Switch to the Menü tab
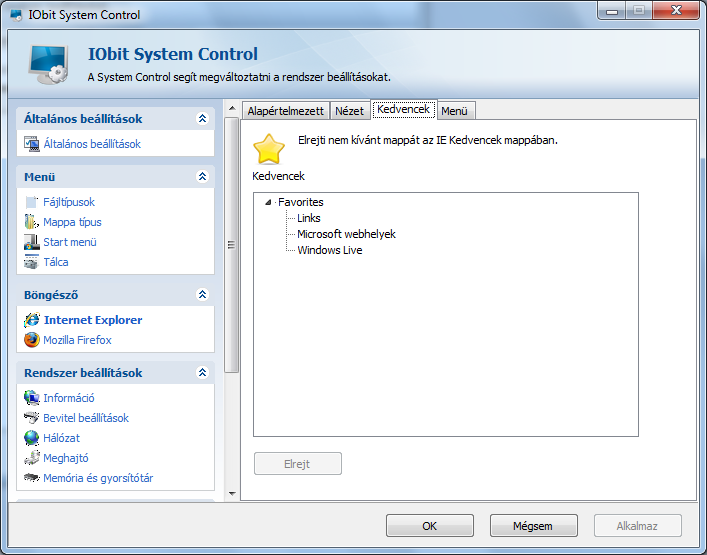 454,111
